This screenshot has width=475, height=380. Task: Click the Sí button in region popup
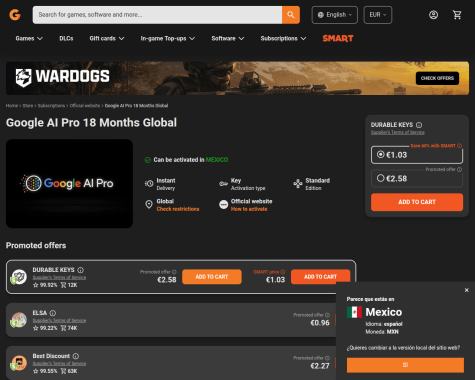(405, 365)
